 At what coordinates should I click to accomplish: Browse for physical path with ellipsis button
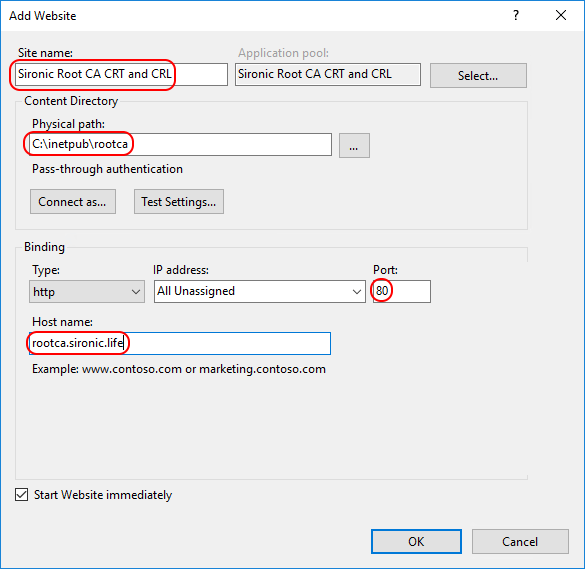pos(354,146)
